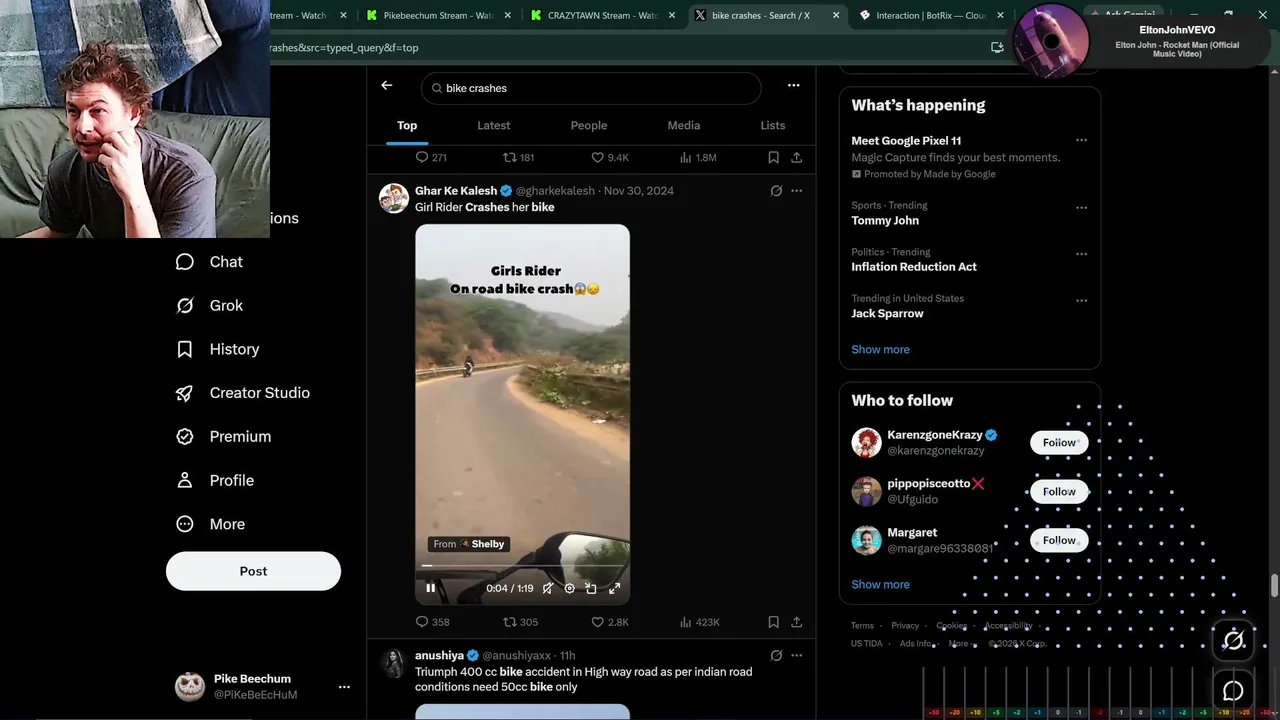Open Pike Beechum account menu dots

(344, 687)
